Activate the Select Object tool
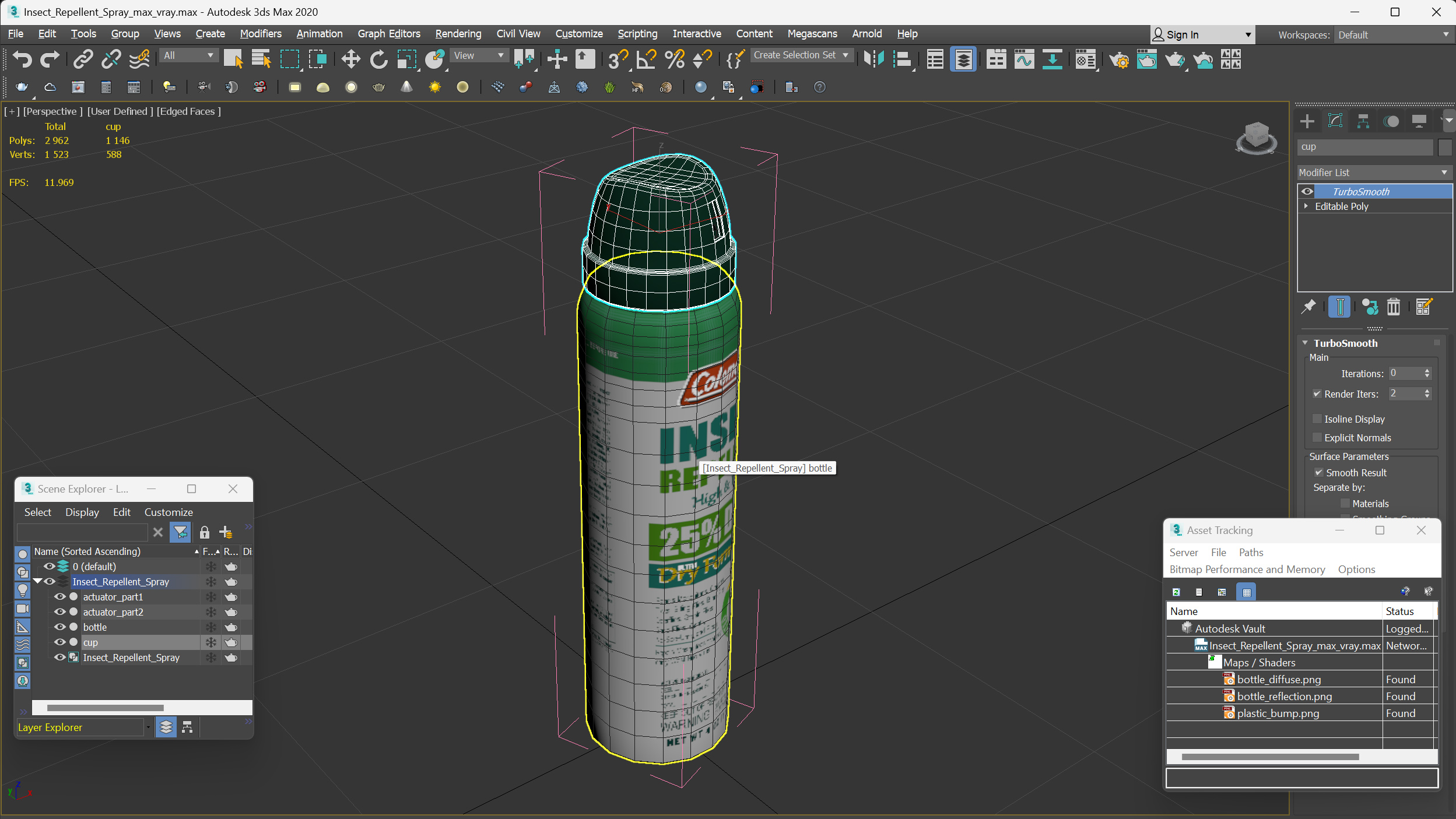This screenshot has height=819, width=1456. (233, 59)
